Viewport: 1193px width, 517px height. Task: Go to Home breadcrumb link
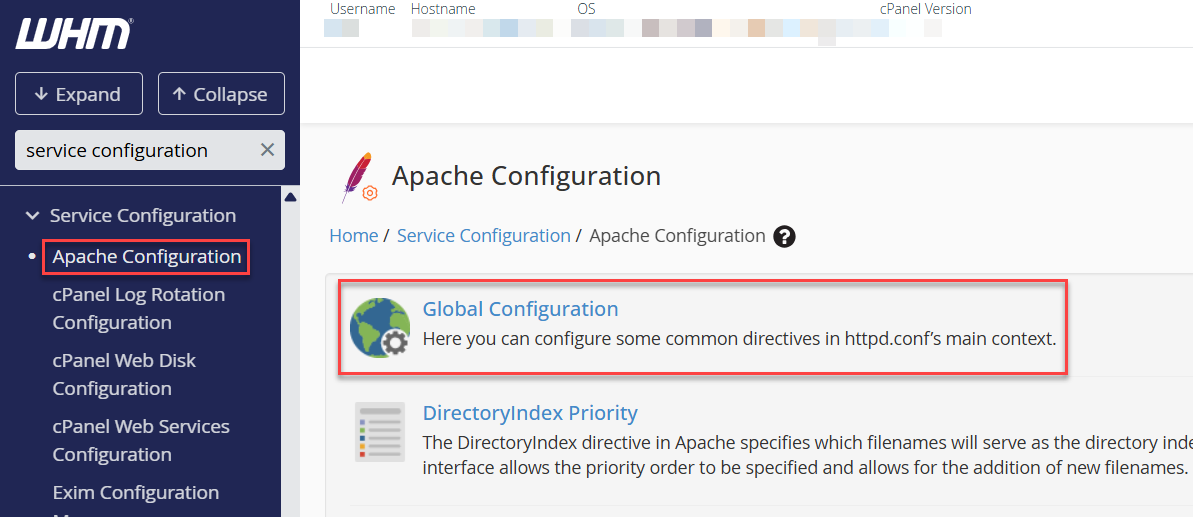[x=354, y=236]
